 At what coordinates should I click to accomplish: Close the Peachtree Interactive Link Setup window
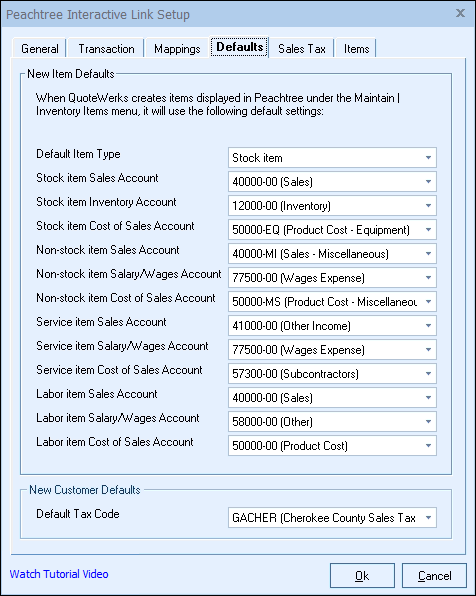pyautogui.click(x=460, y=13)
